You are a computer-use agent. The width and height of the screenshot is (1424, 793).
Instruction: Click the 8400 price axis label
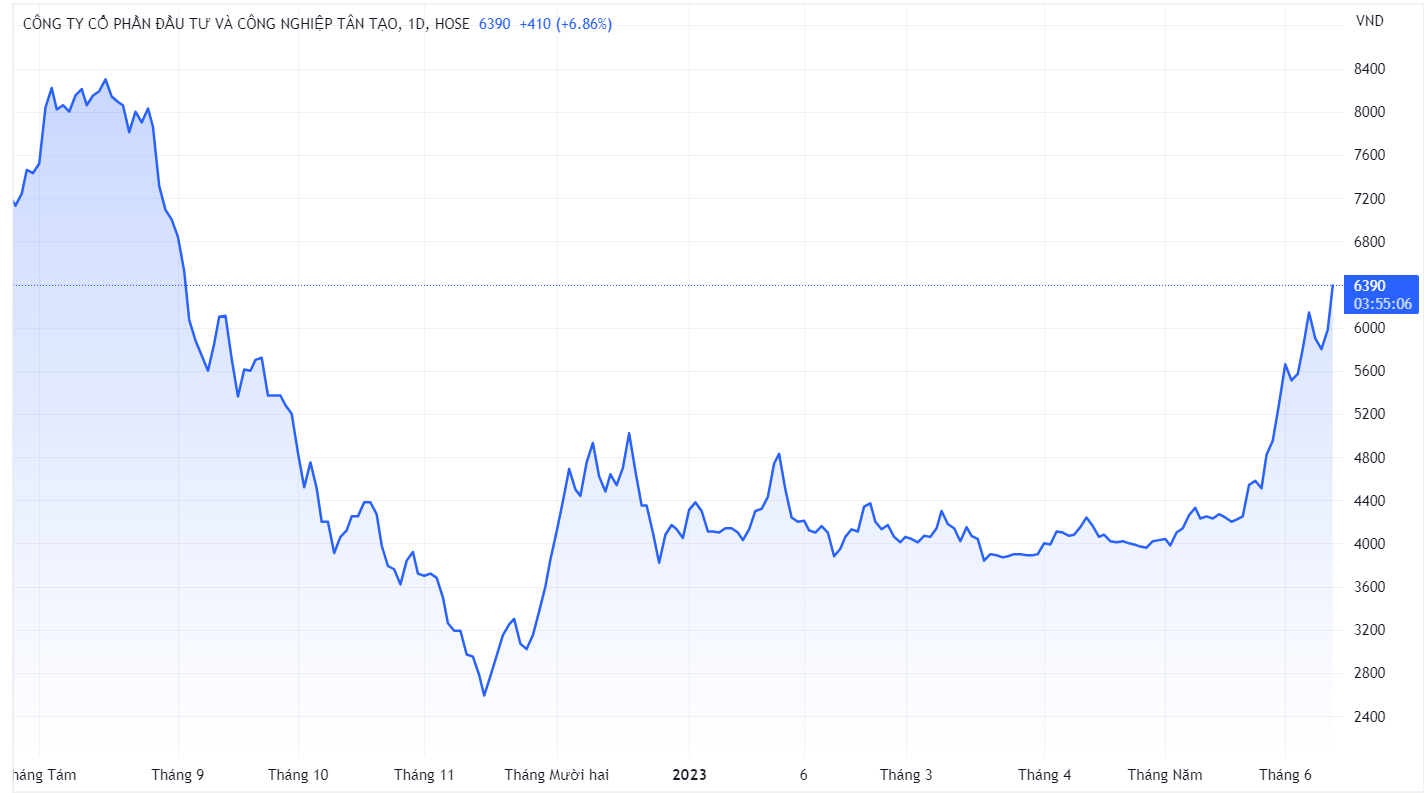[x=1369, y=69]
